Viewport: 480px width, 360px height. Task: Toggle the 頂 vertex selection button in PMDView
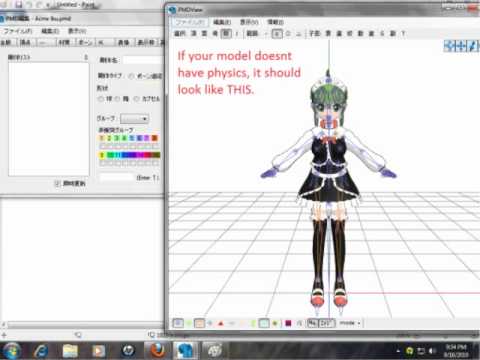click(194, 33)
